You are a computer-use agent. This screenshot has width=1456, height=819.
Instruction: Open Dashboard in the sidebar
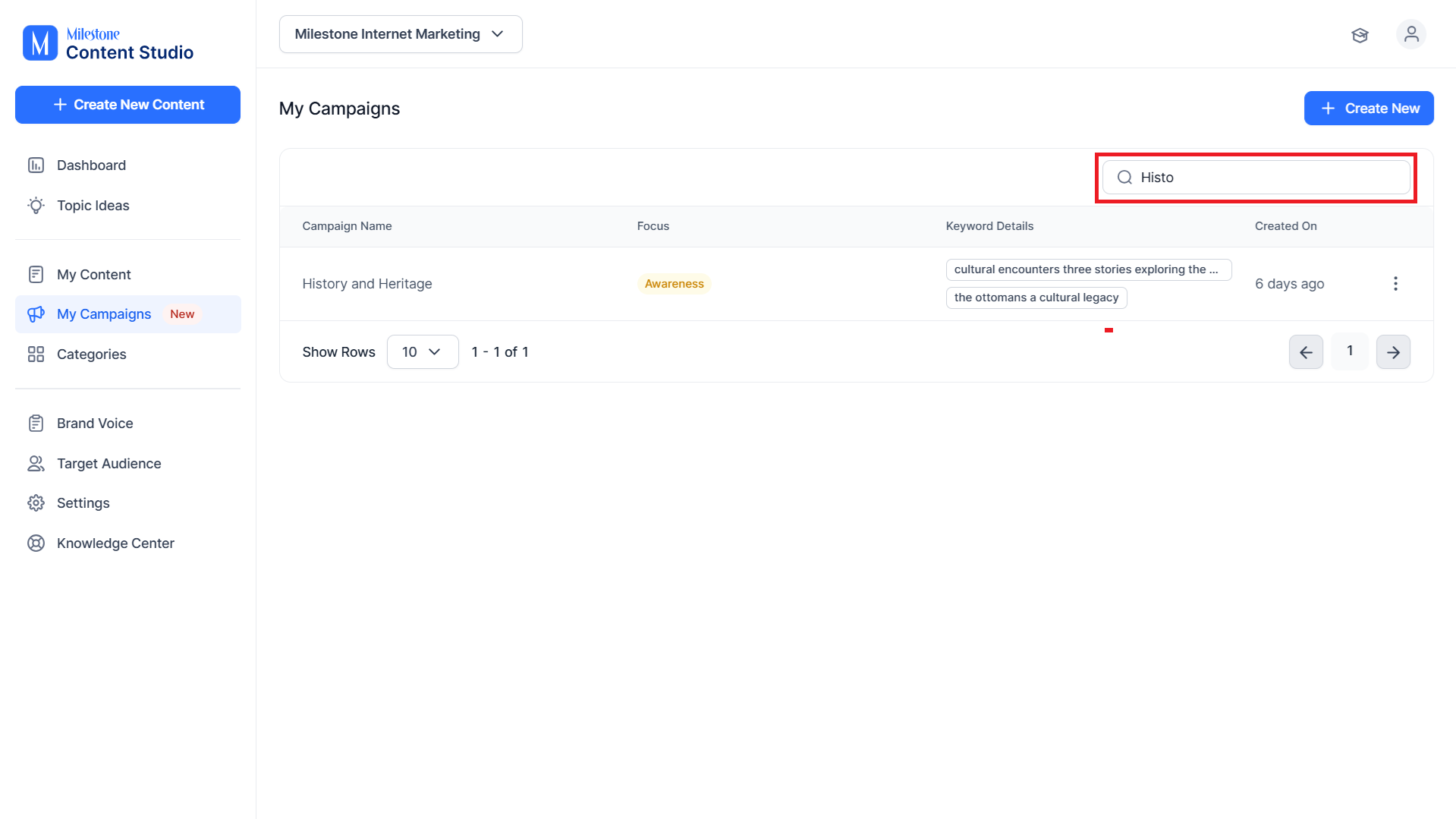point(127,165)
